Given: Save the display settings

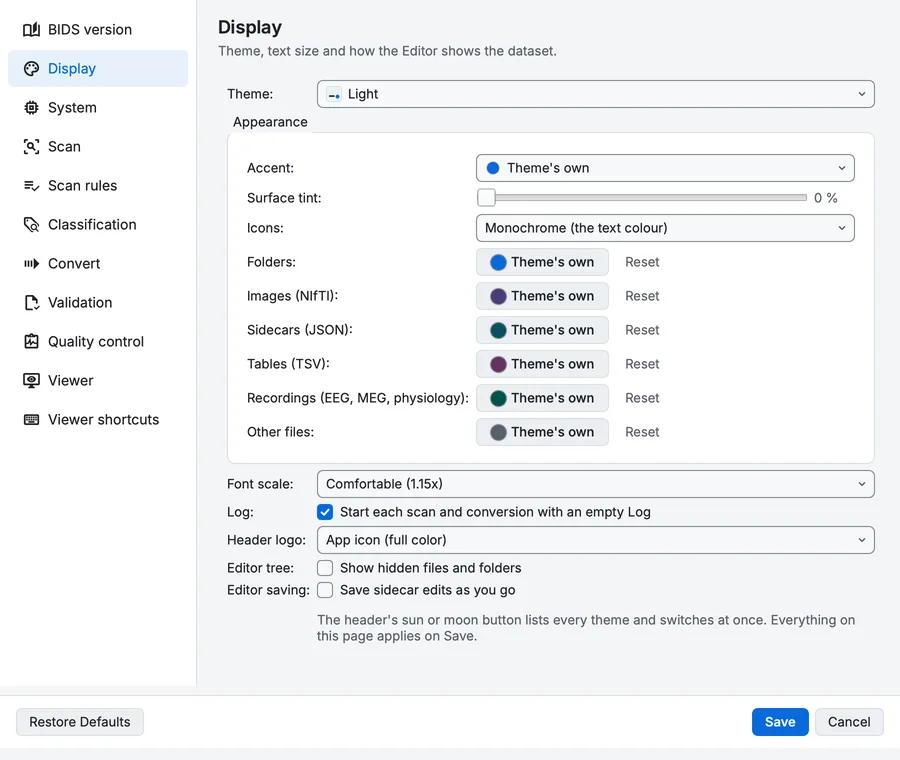Looking at the screenshot, I should coord(780,722).
